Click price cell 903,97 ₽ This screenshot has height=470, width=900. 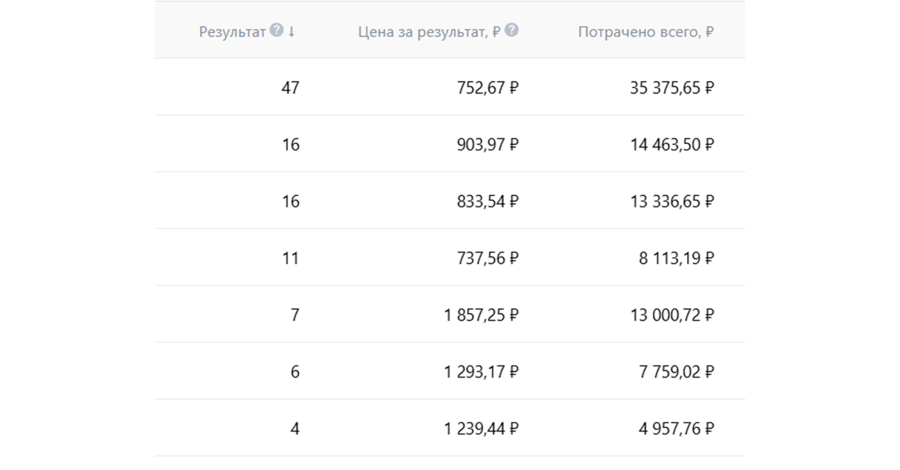(x=488, y=145)
